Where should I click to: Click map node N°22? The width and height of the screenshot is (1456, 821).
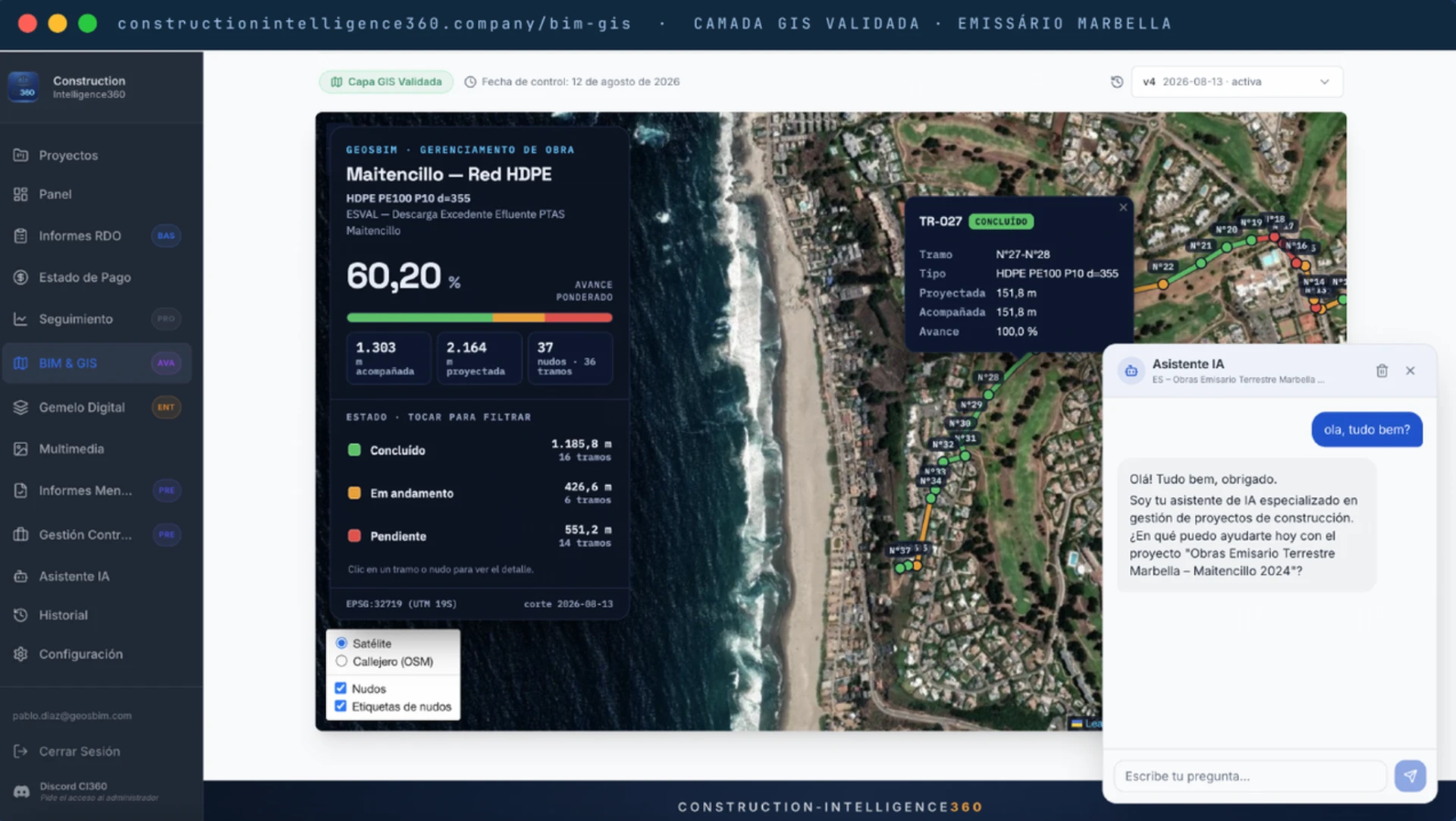point(1163,285)
